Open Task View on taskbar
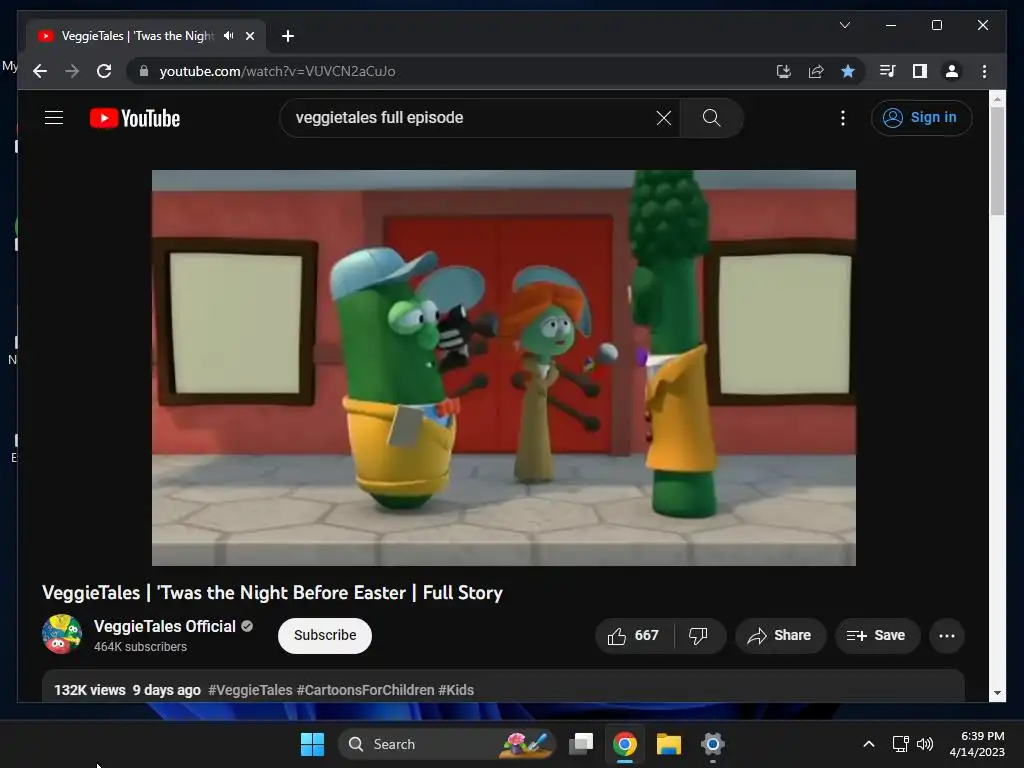The width and height of the screenshot is (1024, 768). coord(581,744)
